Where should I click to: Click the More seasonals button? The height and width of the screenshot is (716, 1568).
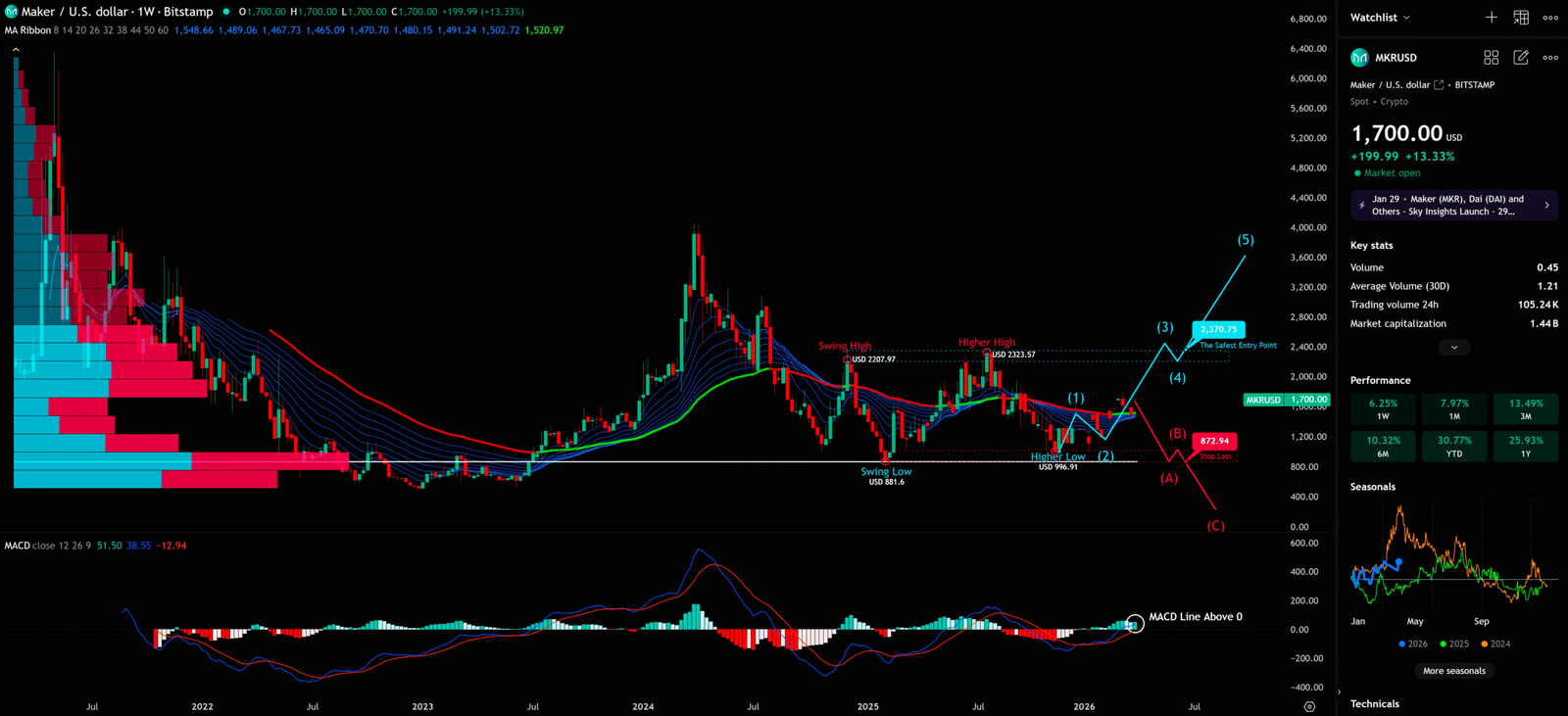pyautogui.click(x=1453, y=671)
